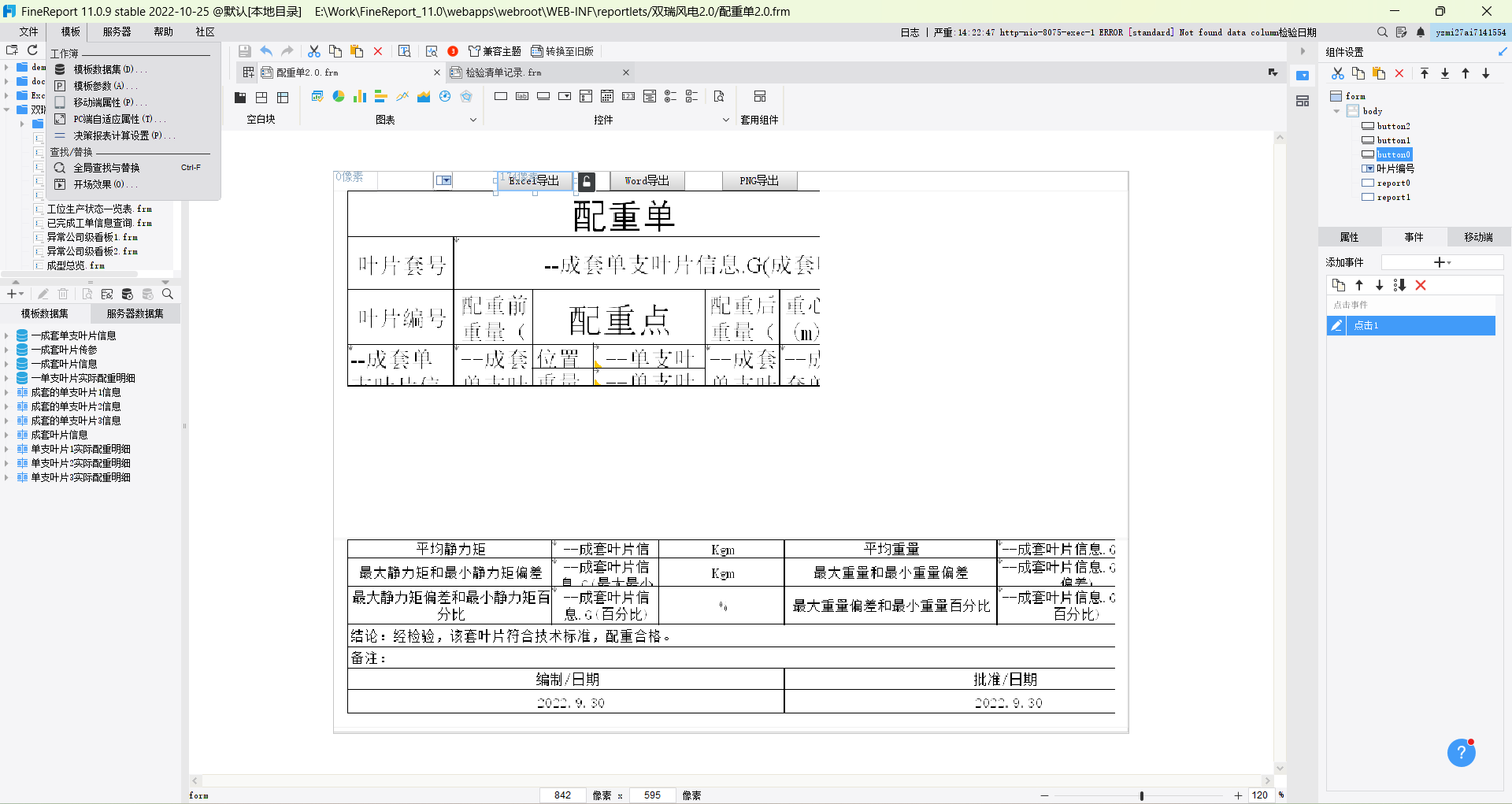Click the PNG导出 button on canvas

click(x=759, y=181)
